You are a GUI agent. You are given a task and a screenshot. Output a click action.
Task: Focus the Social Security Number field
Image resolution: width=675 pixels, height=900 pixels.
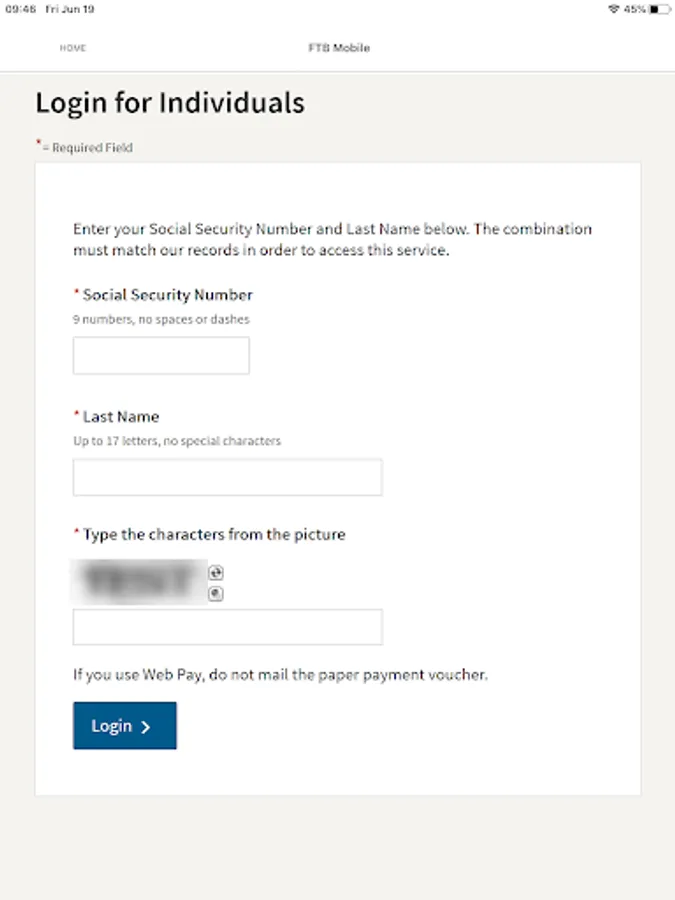pos(161,356)
